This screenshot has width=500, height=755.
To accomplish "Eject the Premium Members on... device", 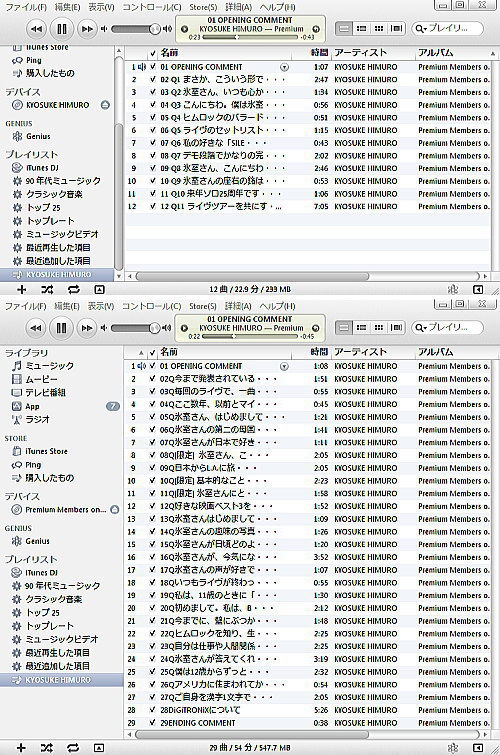I will coord(114,509).
